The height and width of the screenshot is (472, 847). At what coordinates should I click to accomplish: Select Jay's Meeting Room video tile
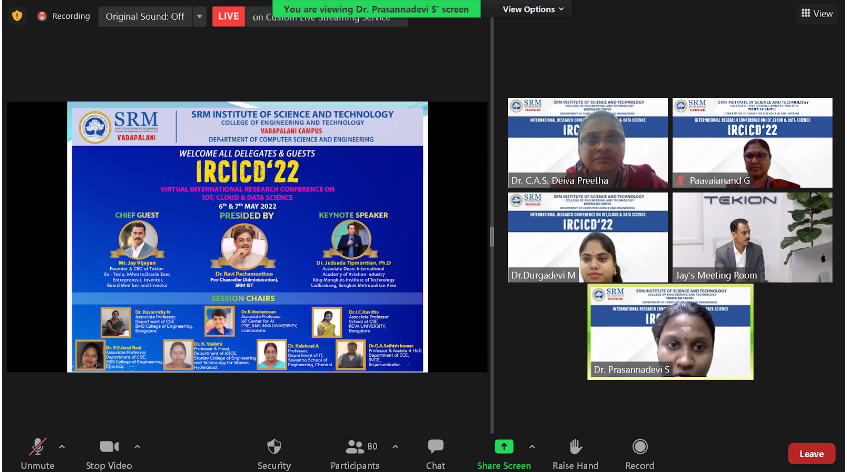[x=752, y=236]
